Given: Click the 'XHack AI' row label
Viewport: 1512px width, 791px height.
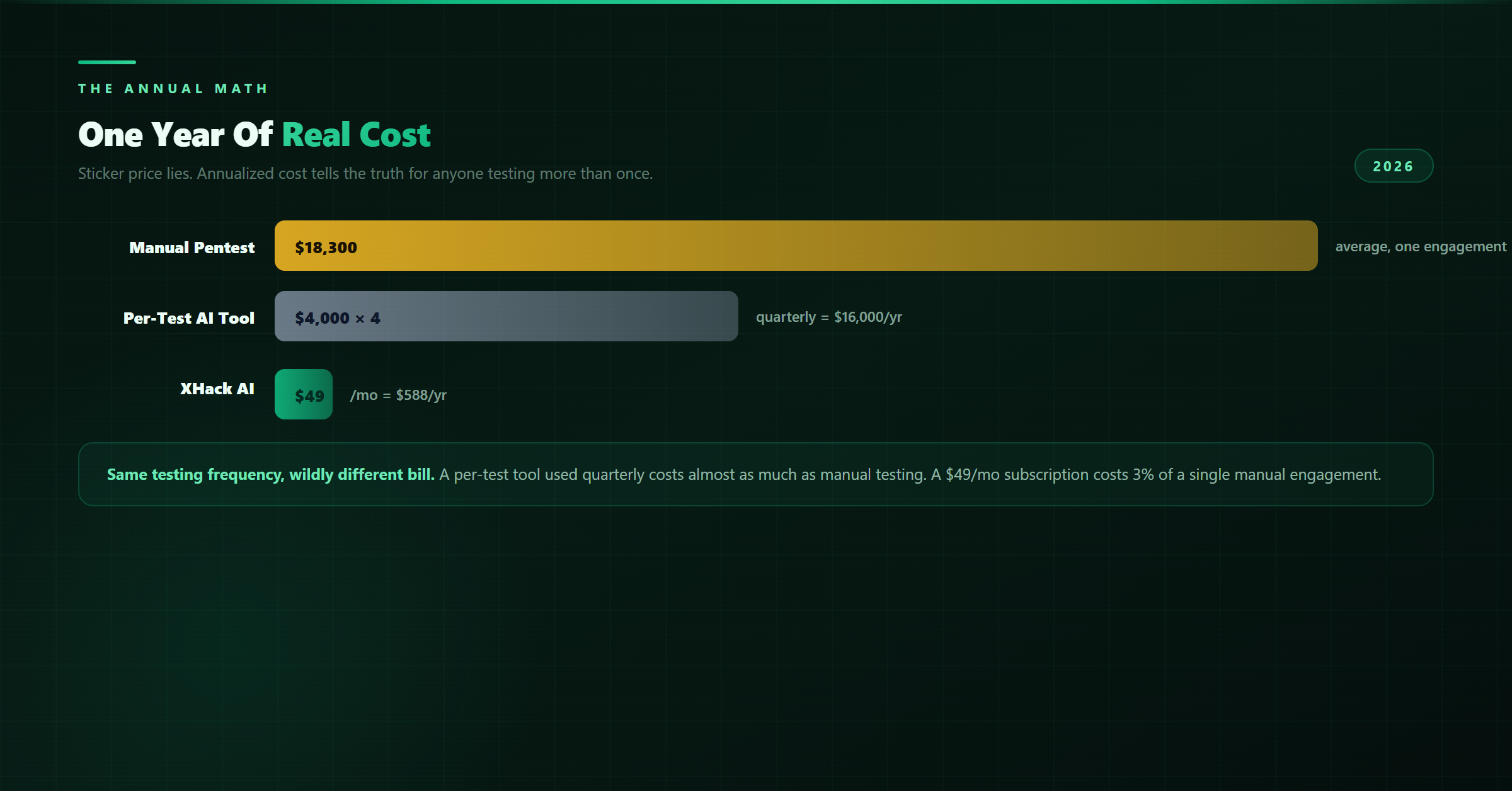Looking at the screenshot, I should coord(217,389).
